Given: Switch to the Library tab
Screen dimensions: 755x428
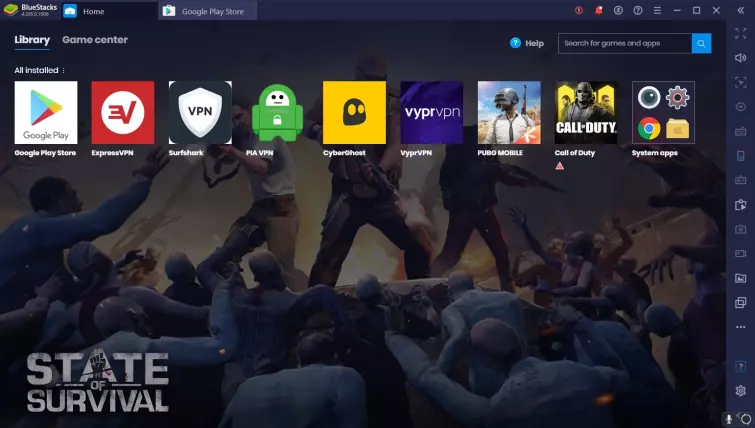Looking at the screenshot, I should pyautogui.click(x=32, y=40).
